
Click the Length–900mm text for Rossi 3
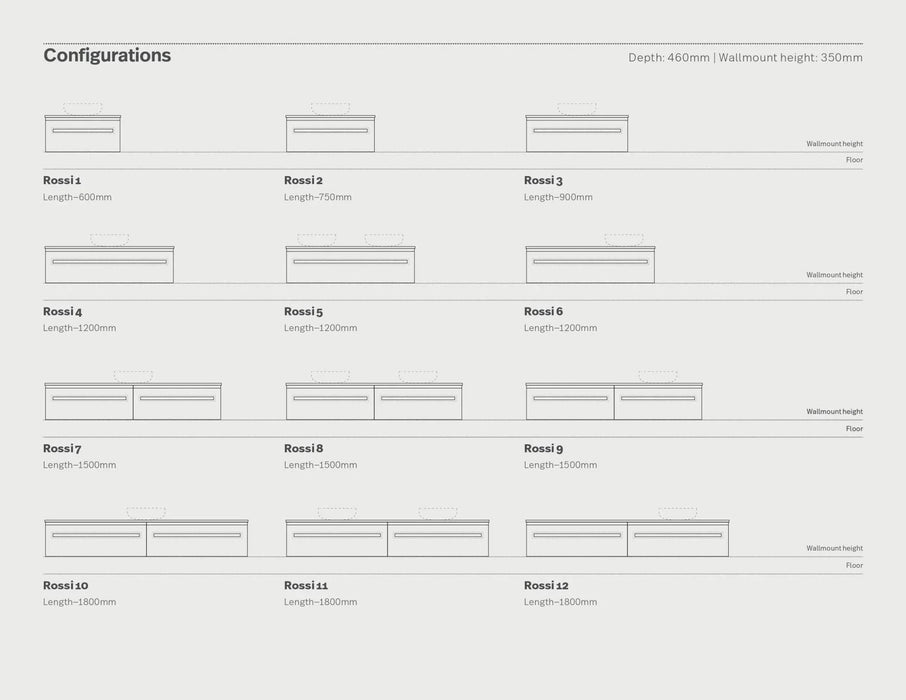558,197
